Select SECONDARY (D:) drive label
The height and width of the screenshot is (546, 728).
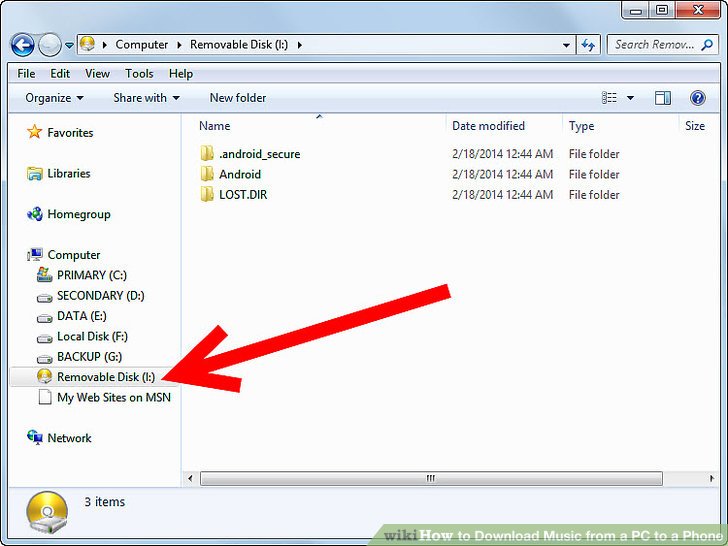100,296
